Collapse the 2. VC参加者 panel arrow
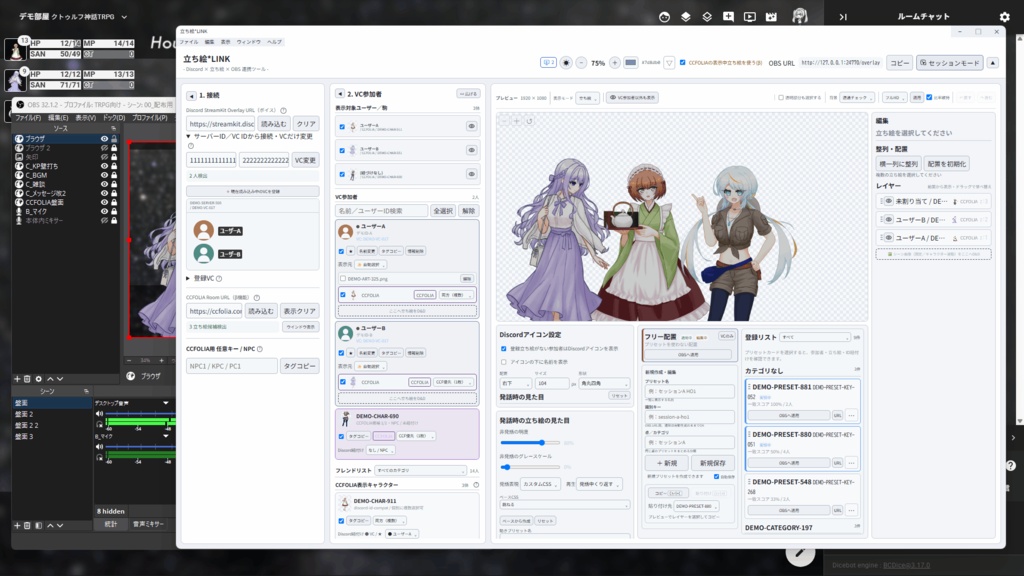 tap(340, 94)
